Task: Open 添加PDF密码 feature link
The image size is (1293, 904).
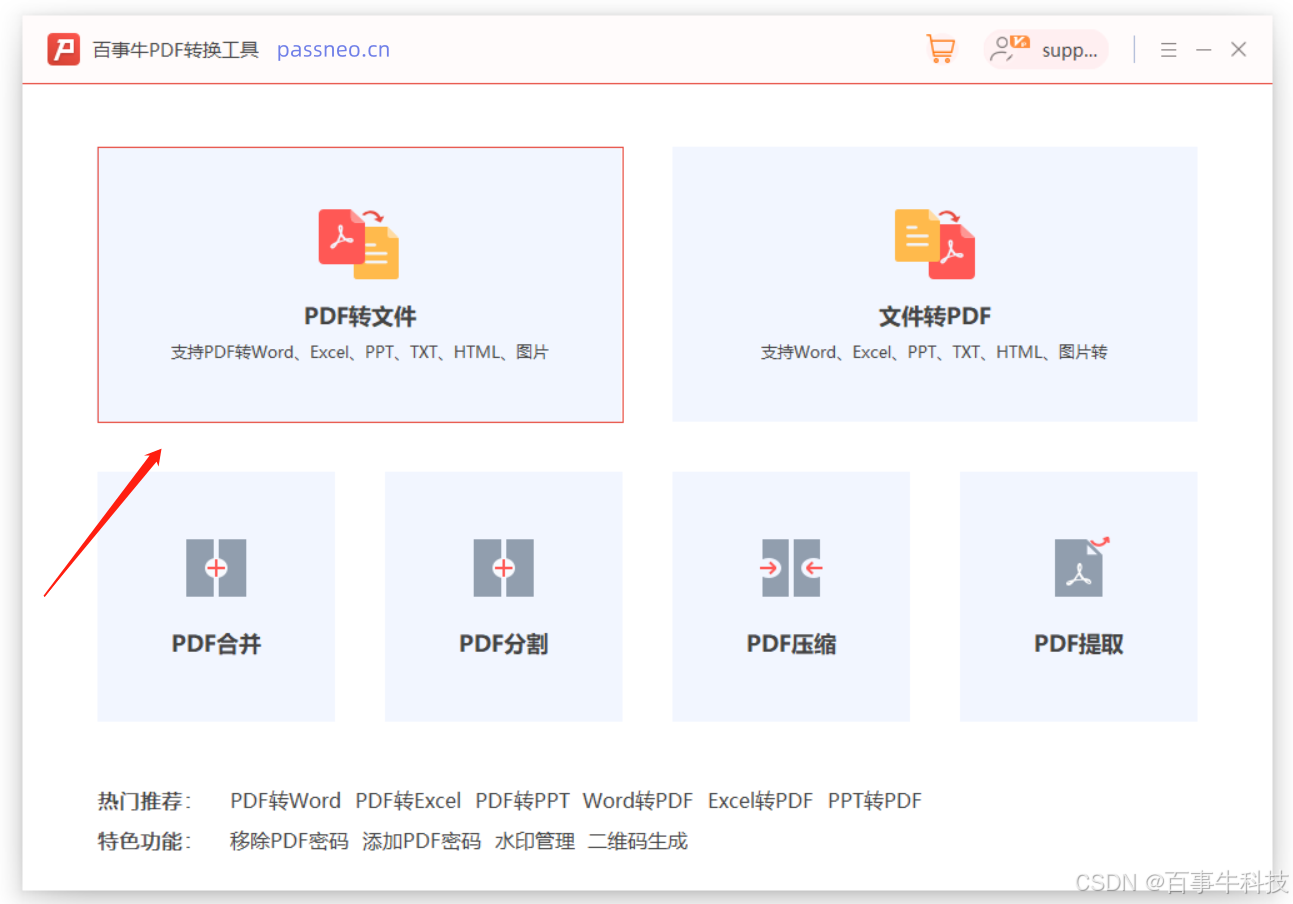Action: point(421,841)
